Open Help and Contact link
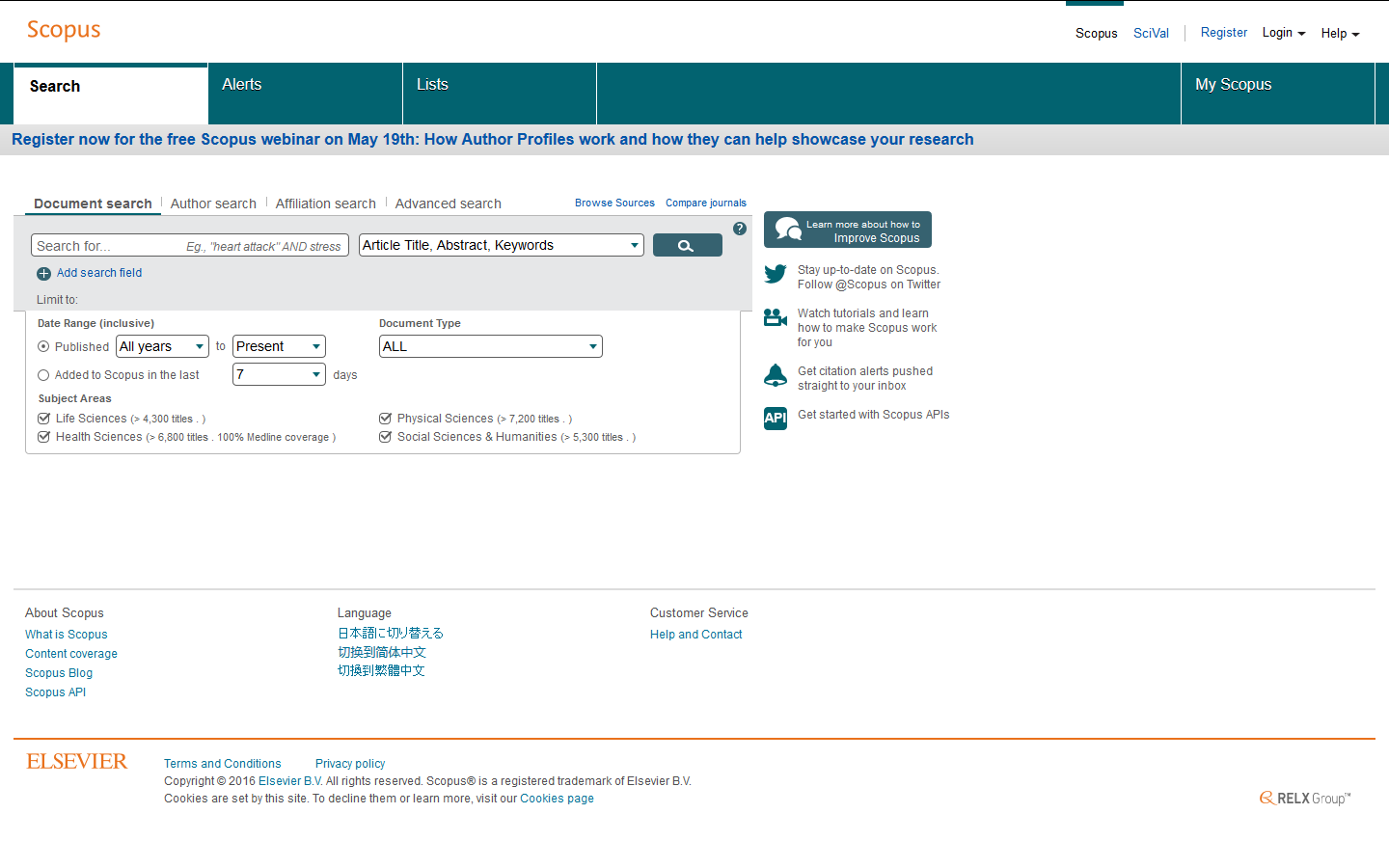The height and width of the screenshot is (868, 1389). 696,635
